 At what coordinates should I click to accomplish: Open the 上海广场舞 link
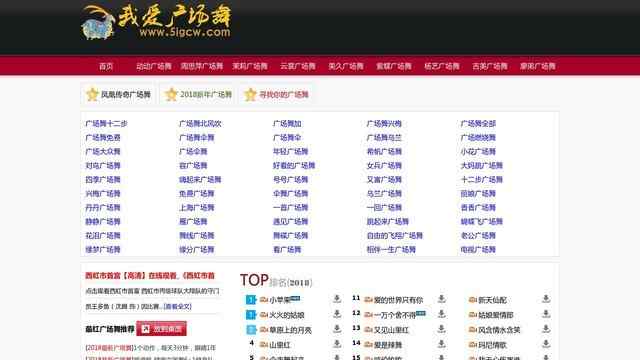196,207
